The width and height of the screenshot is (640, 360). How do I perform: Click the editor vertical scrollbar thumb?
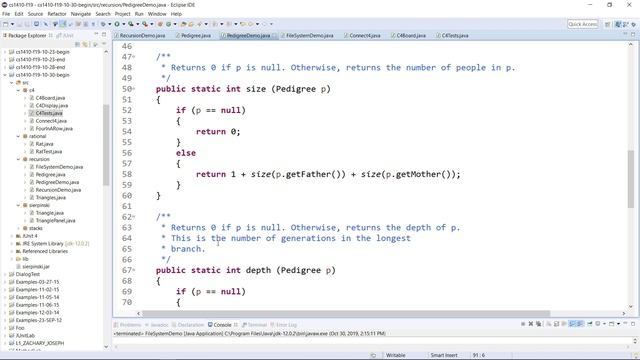(x=631, y=179)
